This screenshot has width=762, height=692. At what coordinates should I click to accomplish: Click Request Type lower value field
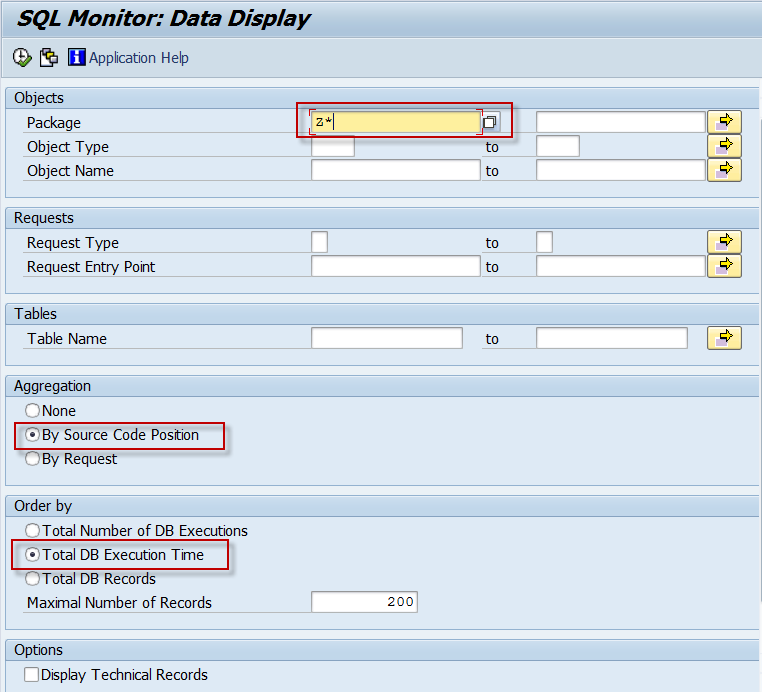(x=319, y=242)
